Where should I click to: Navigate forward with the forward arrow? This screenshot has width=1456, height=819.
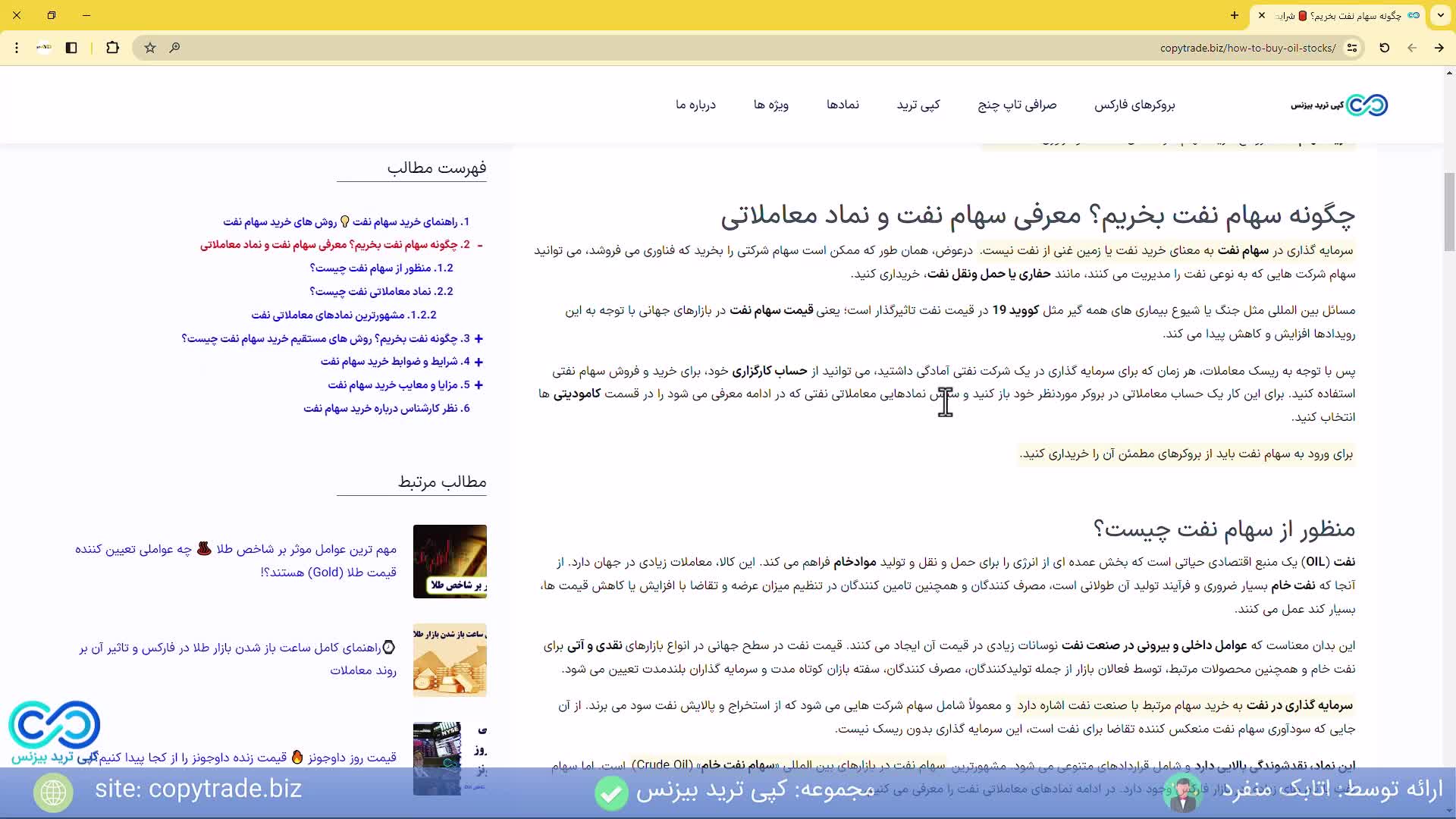(x=1439, y=48)
